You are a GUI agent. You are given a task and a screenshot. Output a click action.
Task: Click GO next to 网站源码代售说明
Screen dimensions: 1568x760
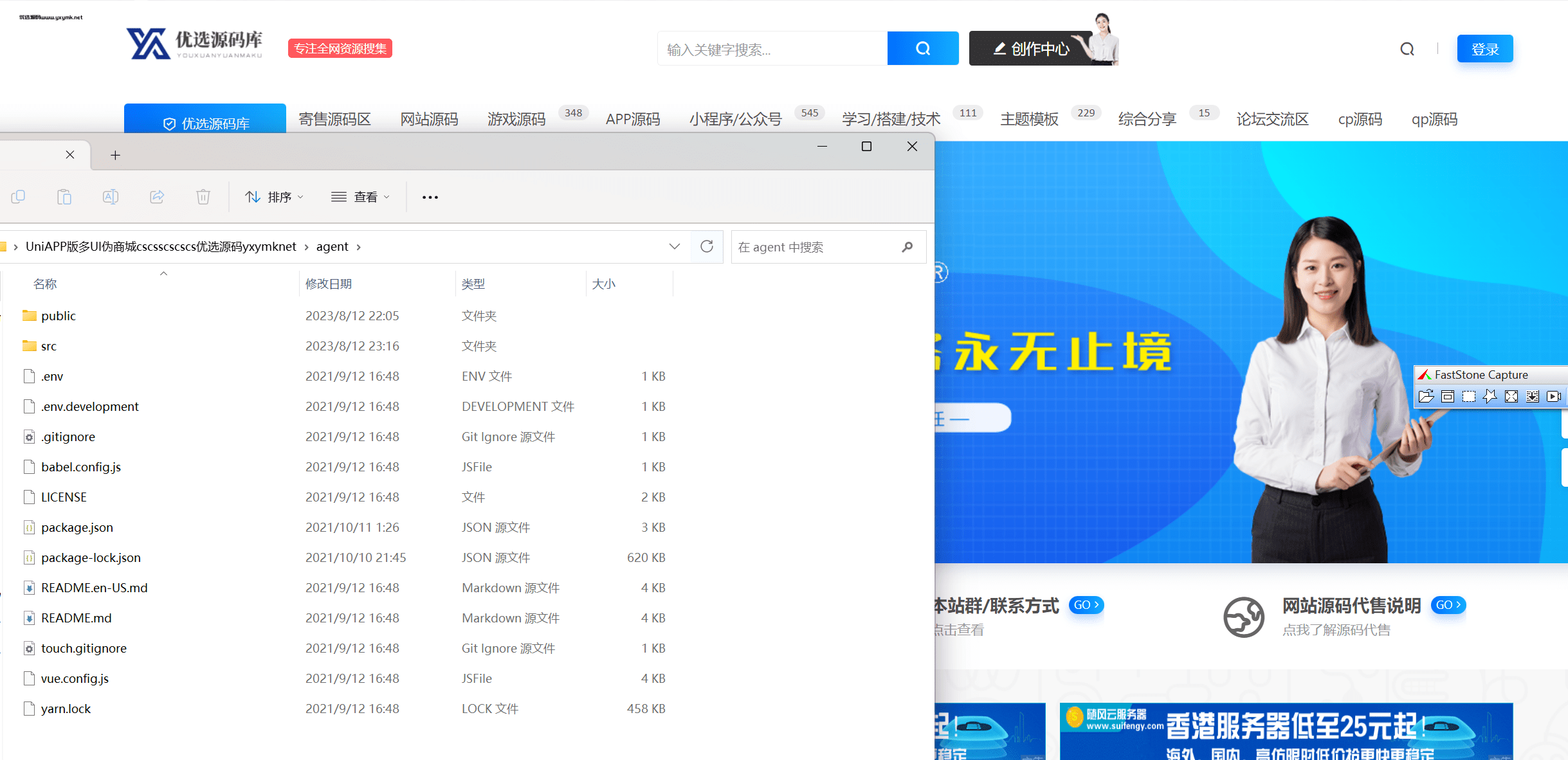pos(1448,604)
